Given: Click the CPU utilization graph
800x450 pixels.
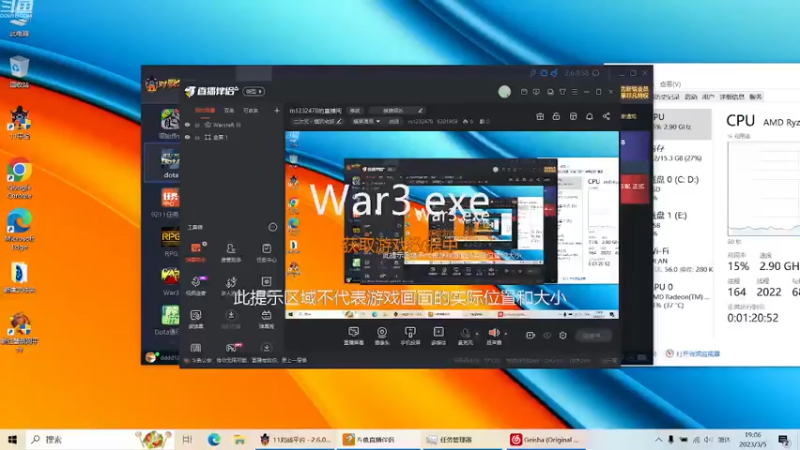Looking at the screenshot, I should tap(764, 189).
